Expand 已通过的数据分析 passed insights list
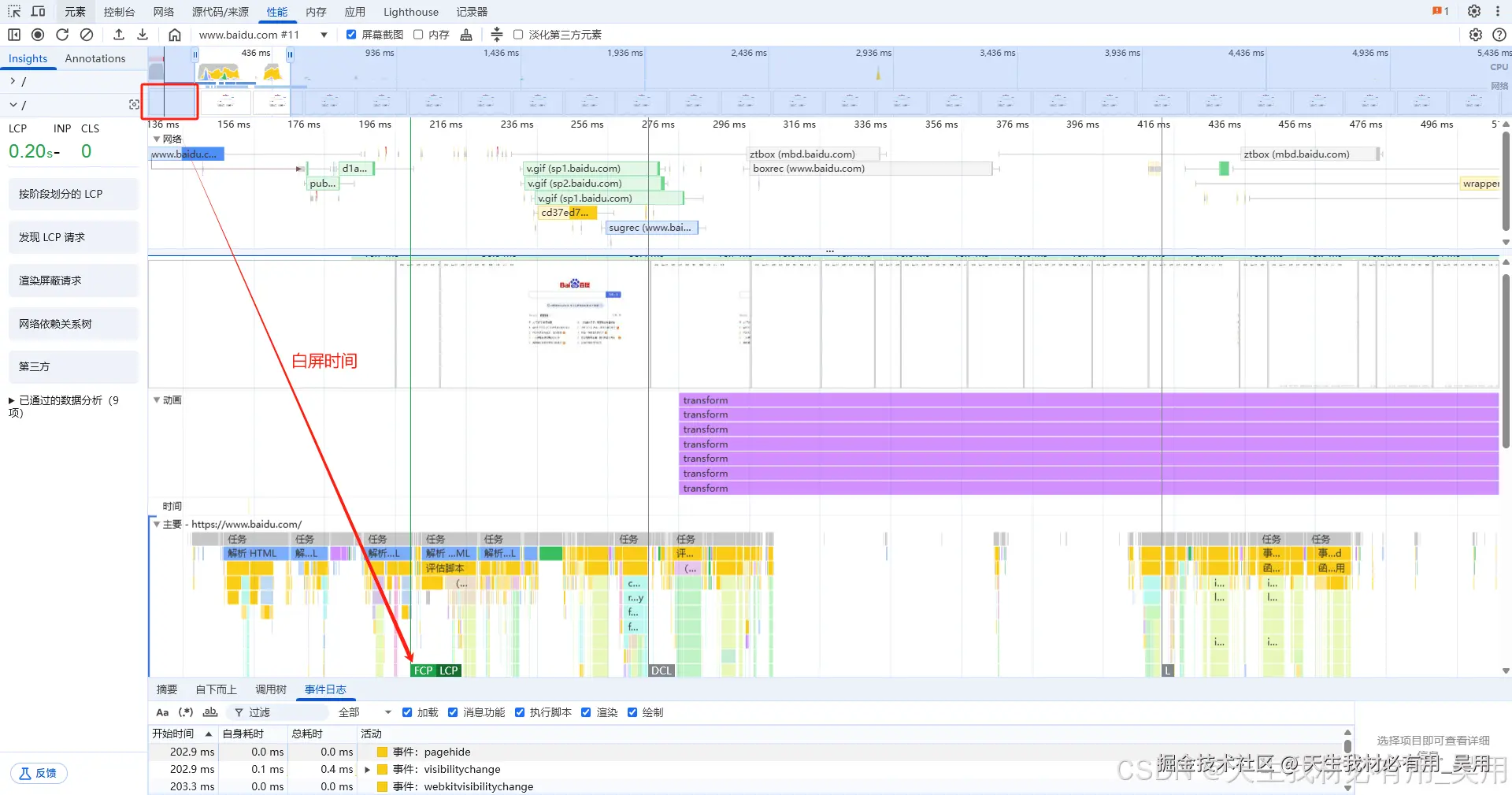This screenshot has height=795, width=1512. [12, 400]
